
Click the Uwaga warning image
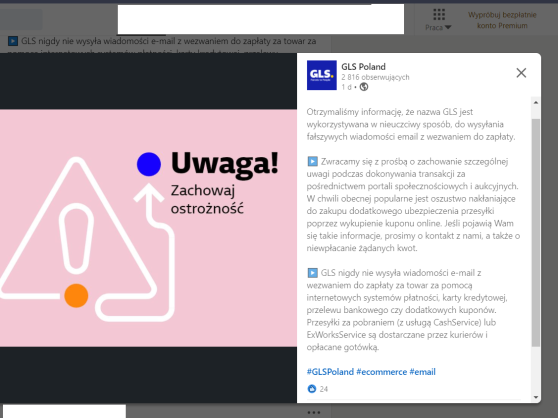(x=148, y=228)
